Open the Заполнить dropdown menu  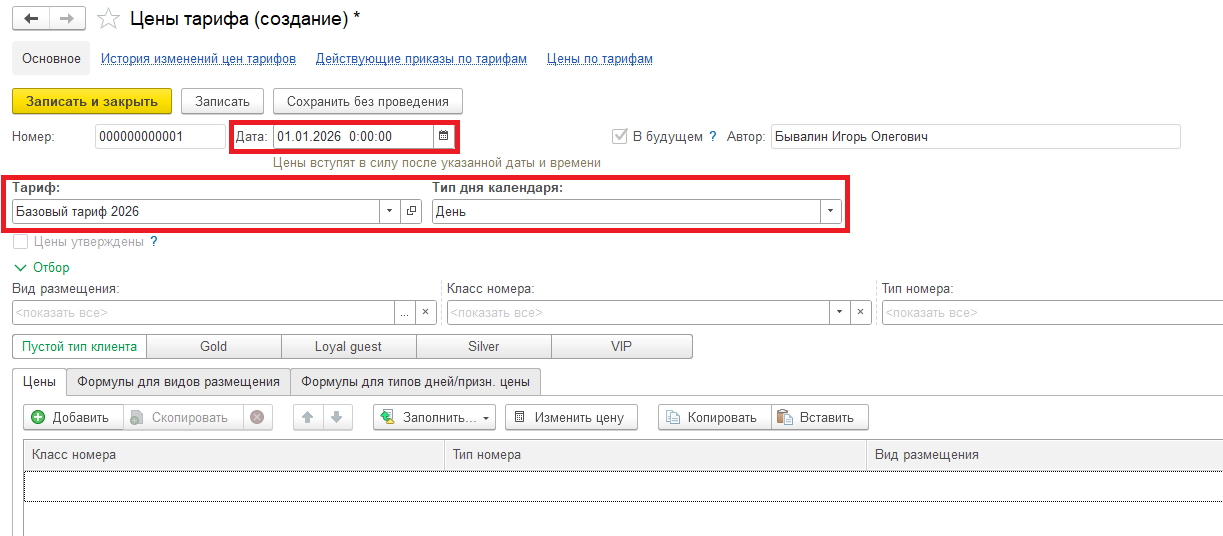435,417
